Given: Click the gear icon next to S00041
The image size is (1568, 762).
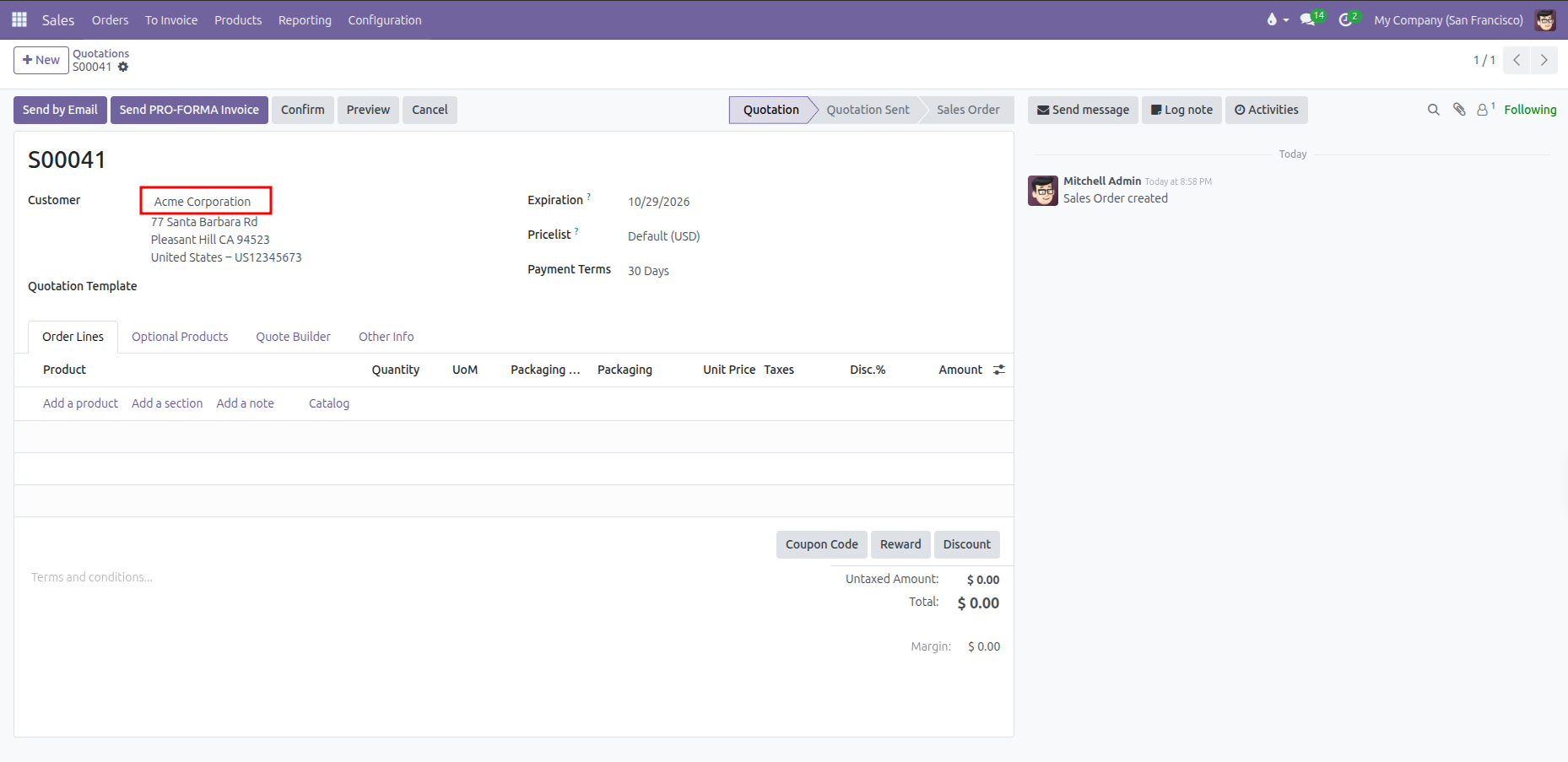Looking at the screenshot, I should point(123,67).
